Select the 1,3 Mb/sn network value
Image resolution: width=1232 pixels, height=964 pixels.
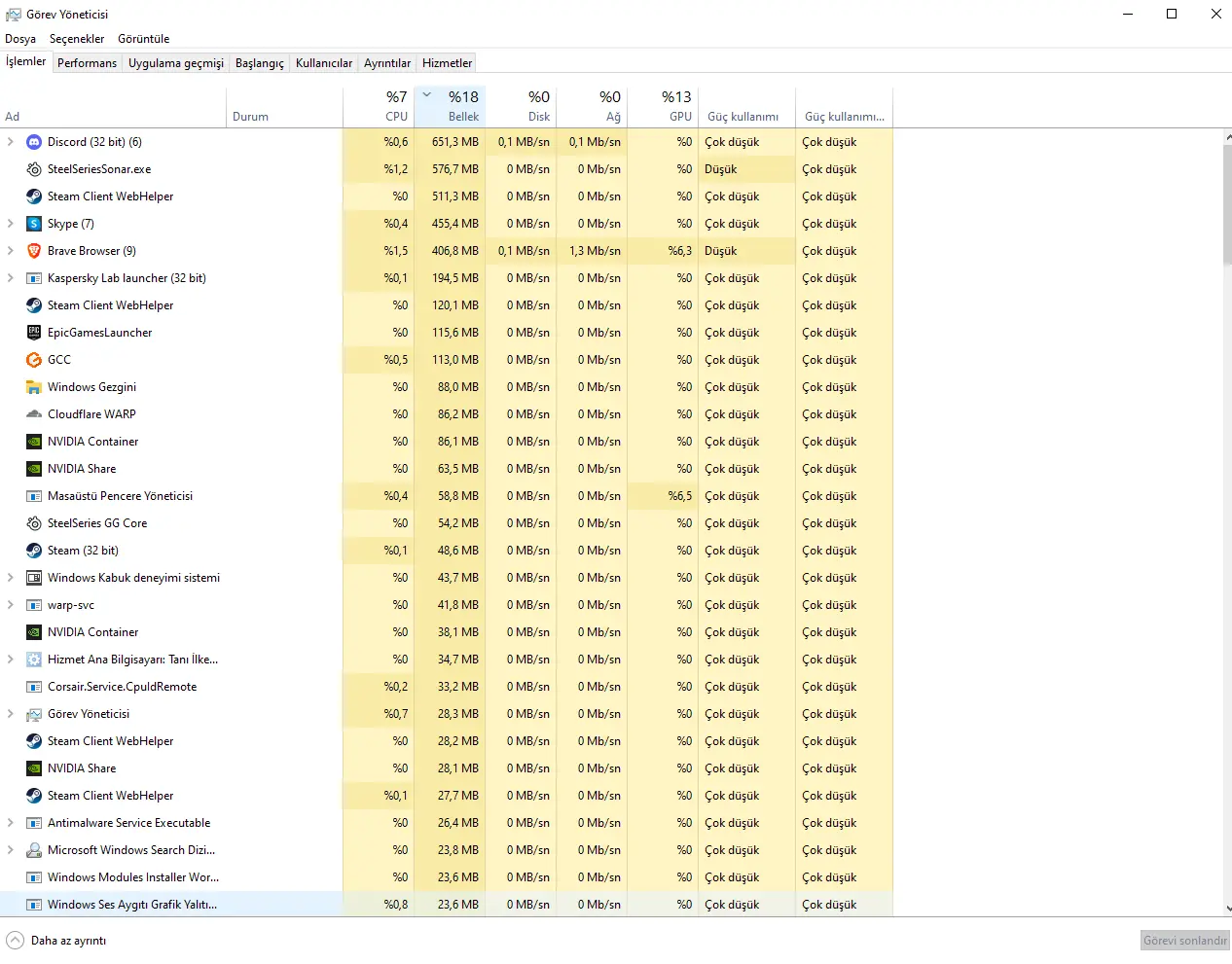pyautogui.click(x=592, y=251)
